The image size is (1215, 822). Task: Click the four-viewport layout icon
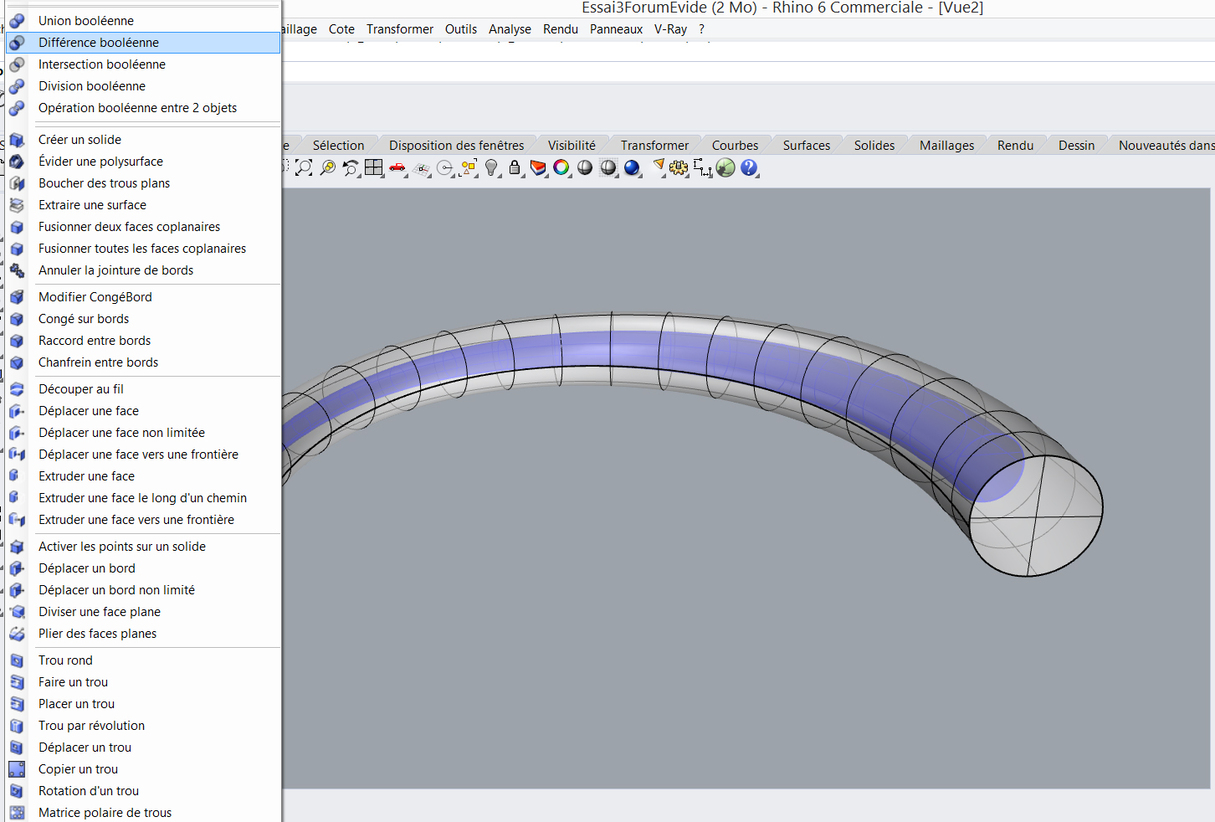pyautogui.click(x=374, y=168)
